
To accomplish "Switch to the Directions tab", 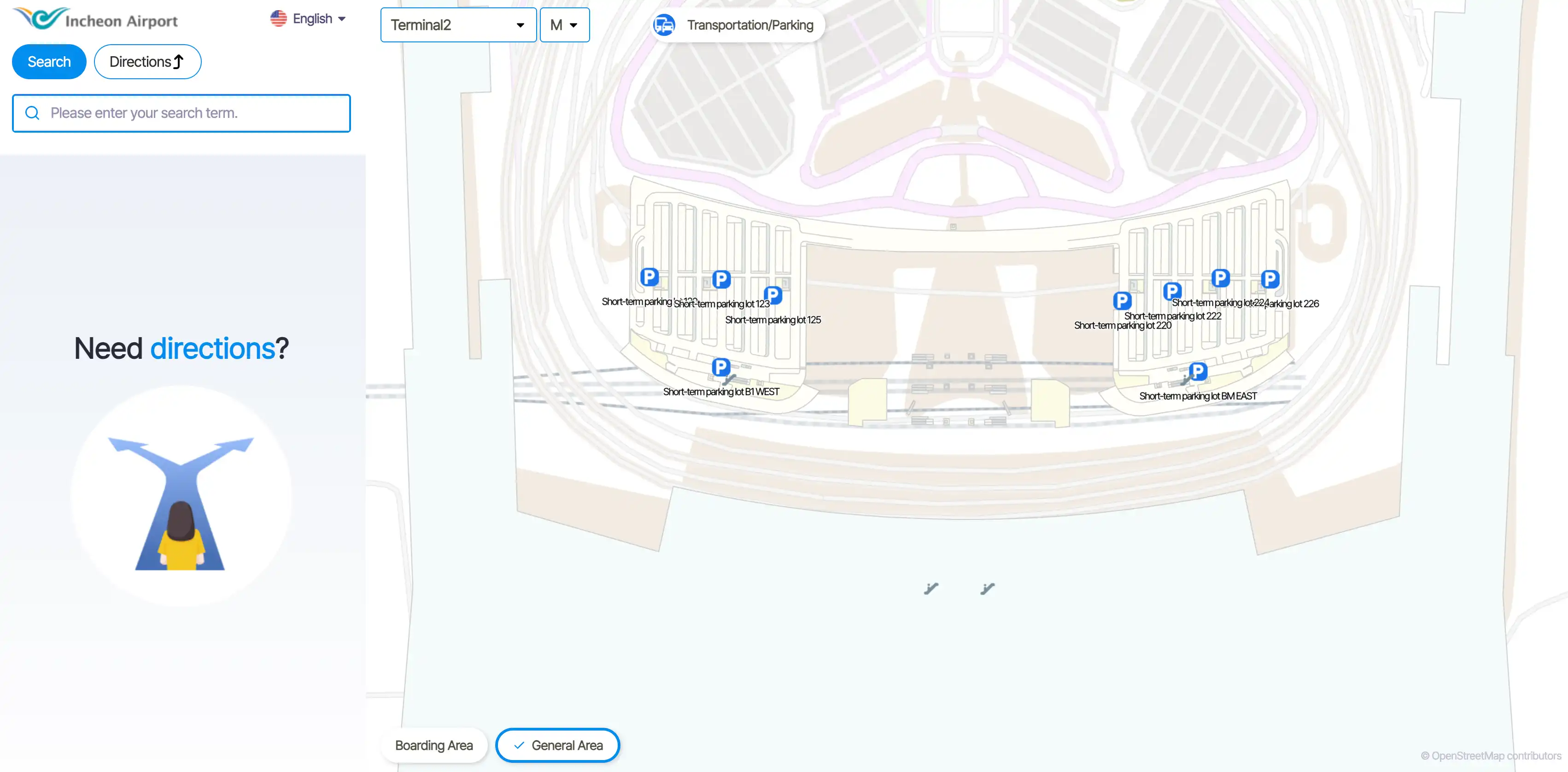I will click(x=147, y=61).
